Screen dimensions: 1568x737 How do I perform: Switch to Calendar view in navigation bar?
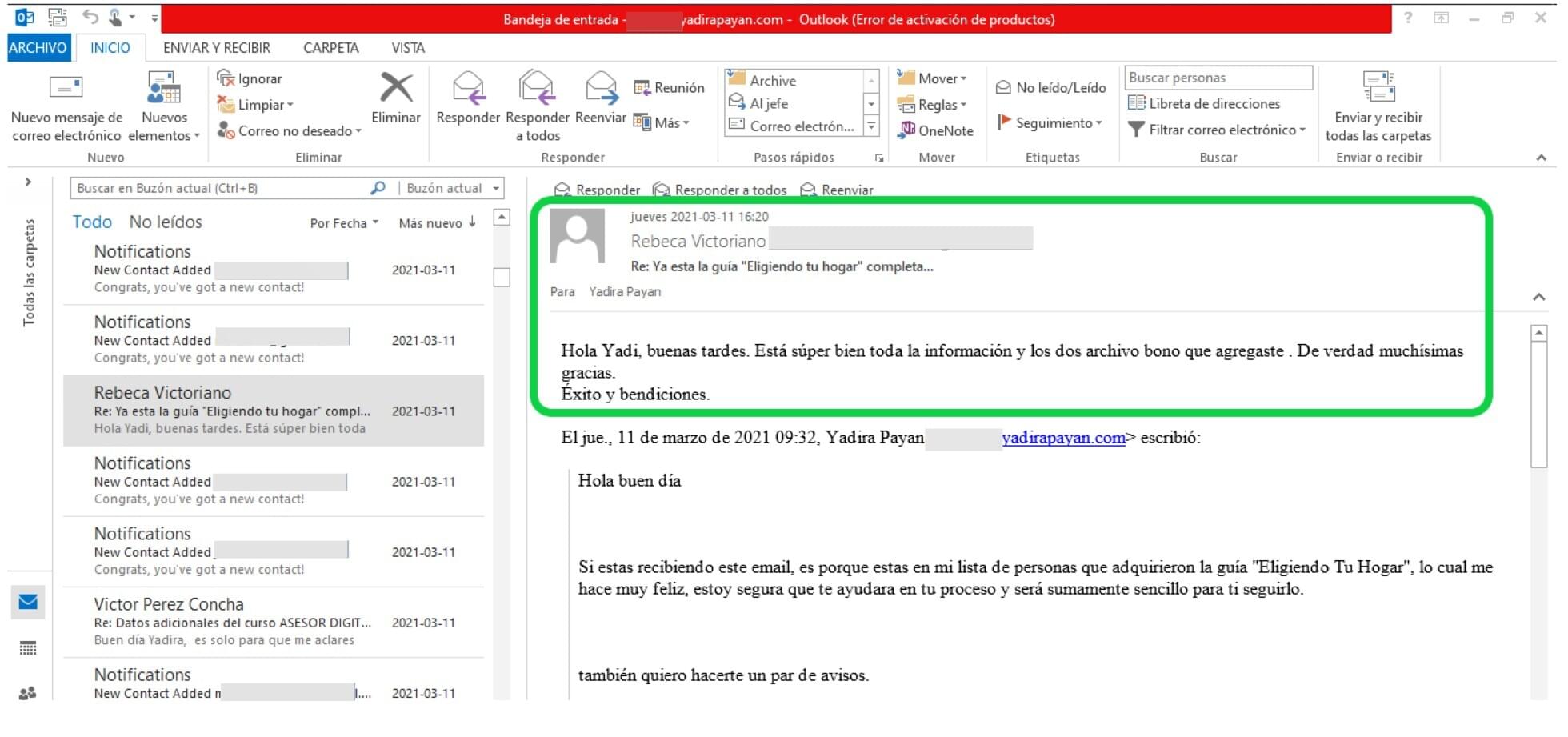pos(28,648)
